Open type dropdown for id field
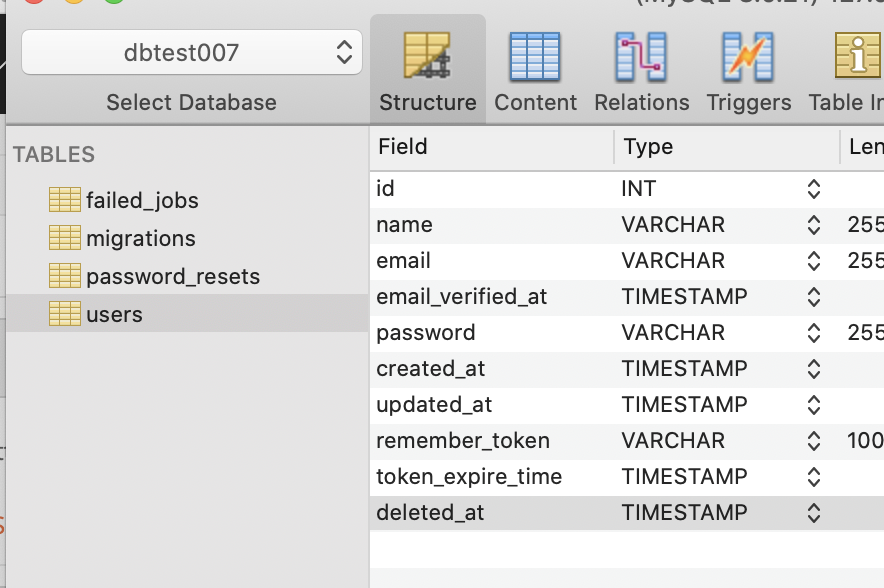884x588 pixels. pos(813,188)
